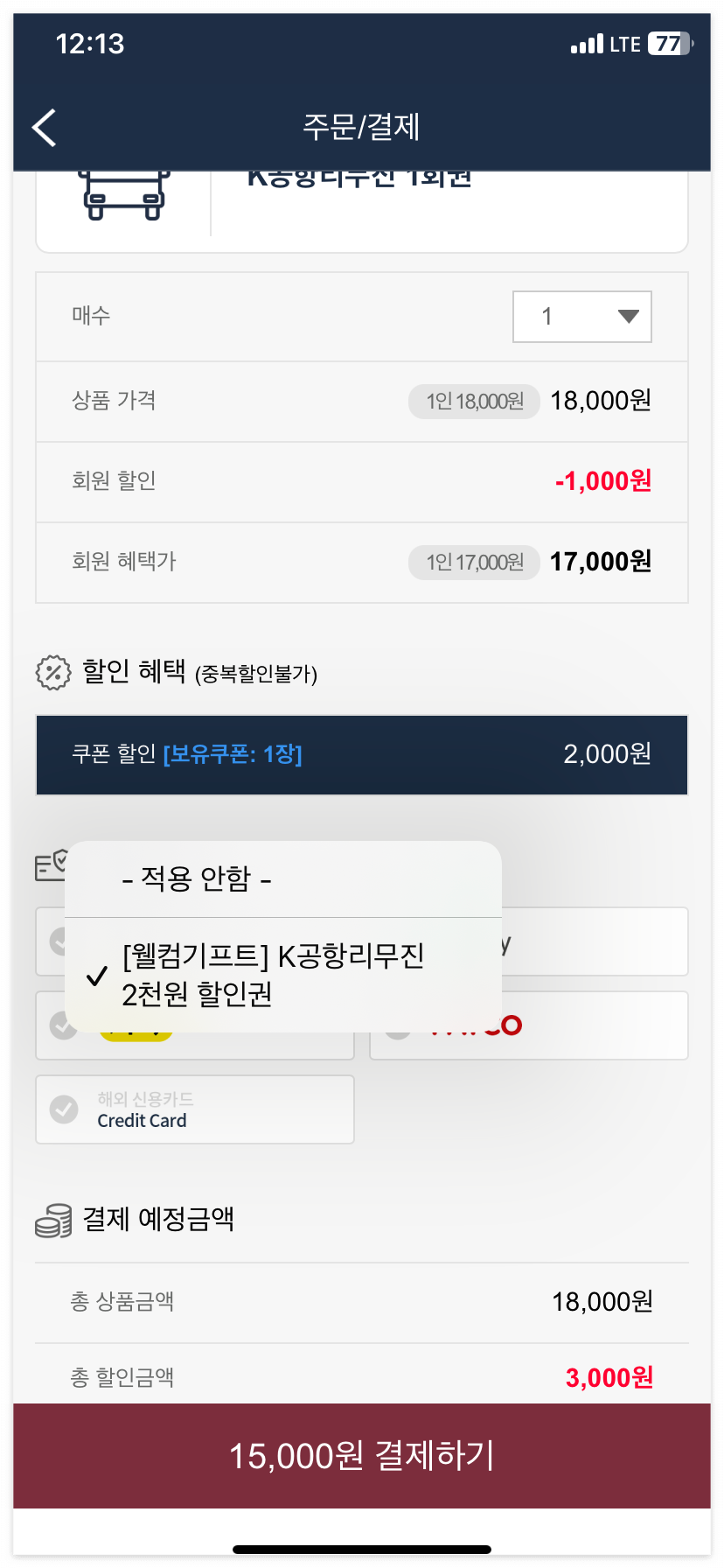Click the discount benefit percent badge icon

coord(53,673)
